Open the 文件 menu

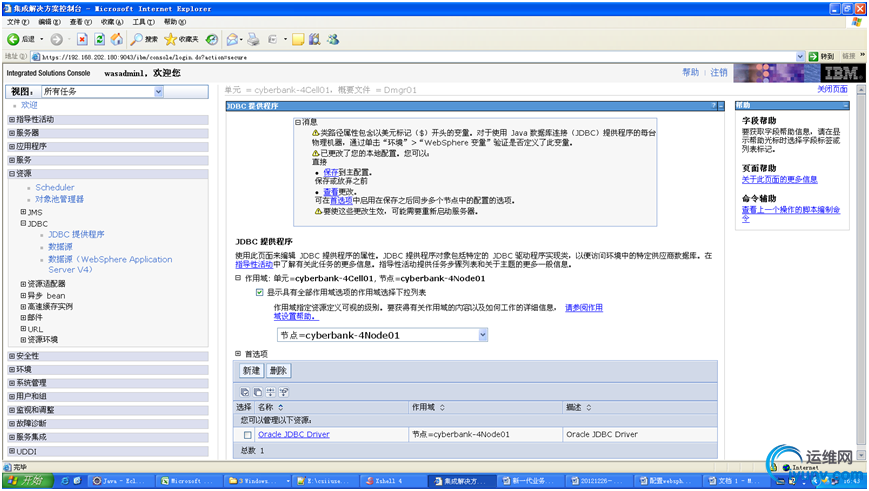pyautogui.click(x=17, y=22)
